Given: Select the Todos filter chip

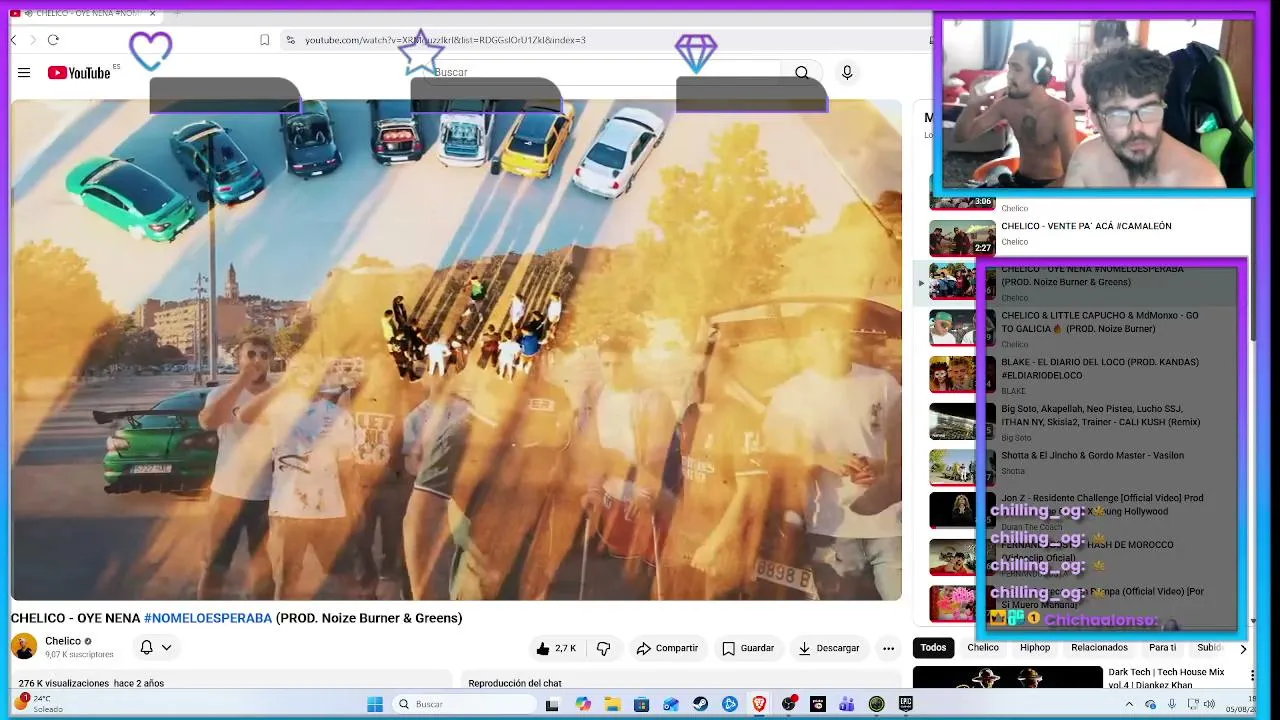Looking at the screenshot, I should click(933, 648).
